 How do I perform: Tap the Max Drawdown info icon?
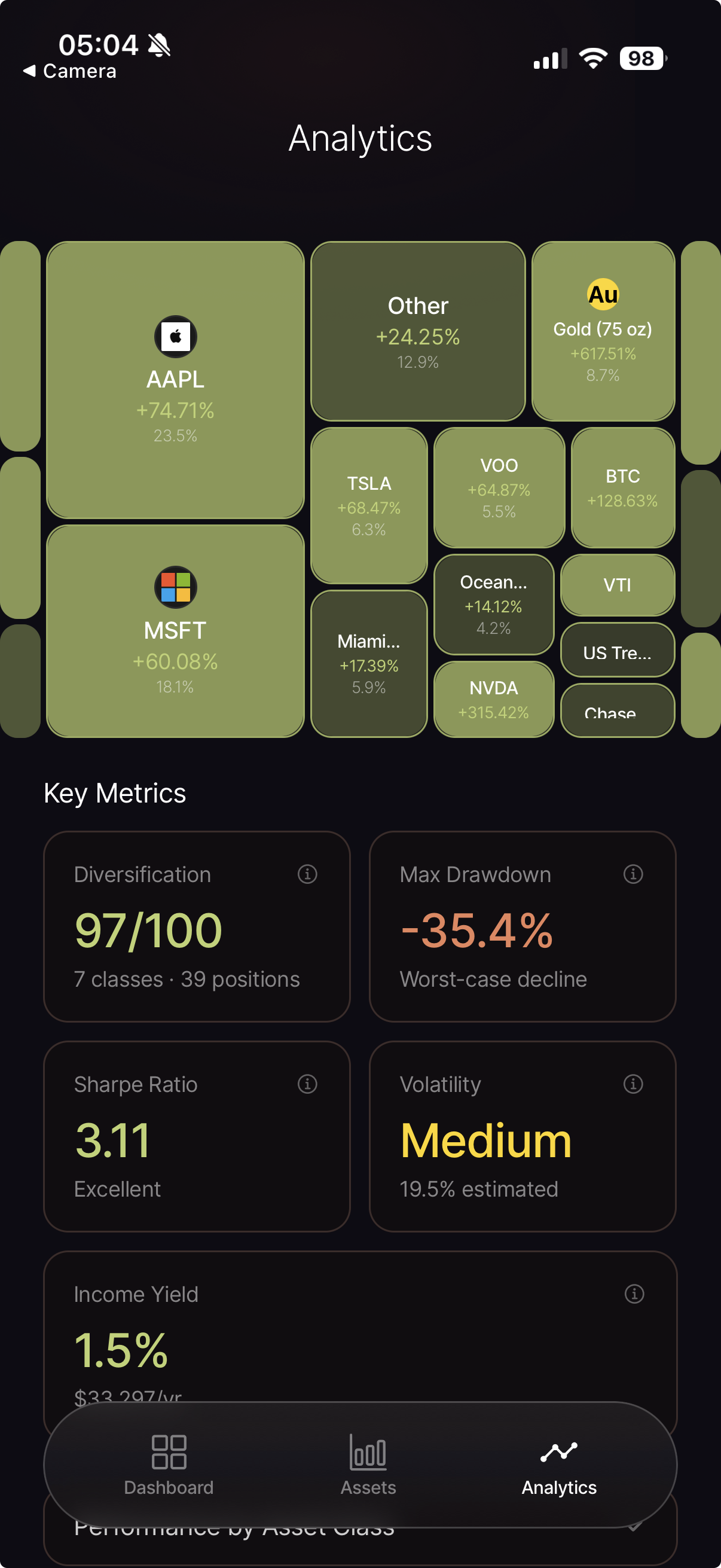coord(633,875)
